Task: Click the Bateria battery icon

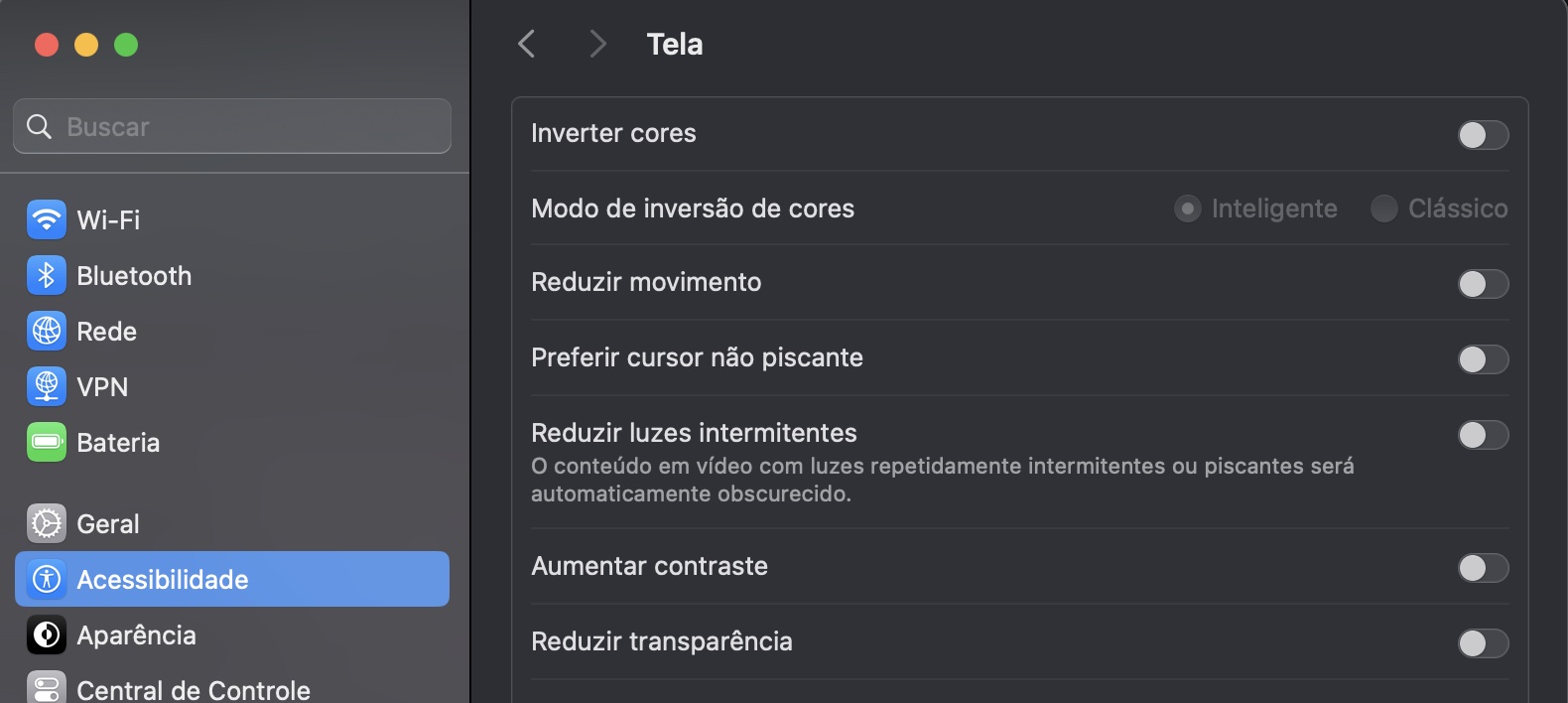Action: point(46,442)
